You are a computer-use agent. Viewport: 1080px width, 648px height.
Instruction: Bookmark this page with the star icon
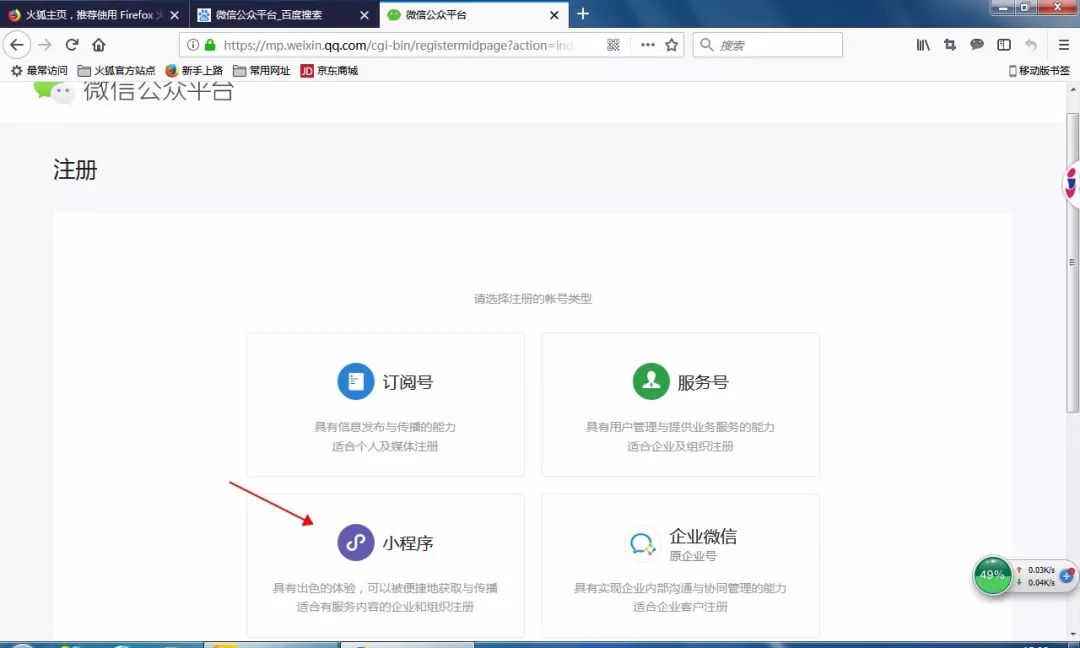[672, 45]
